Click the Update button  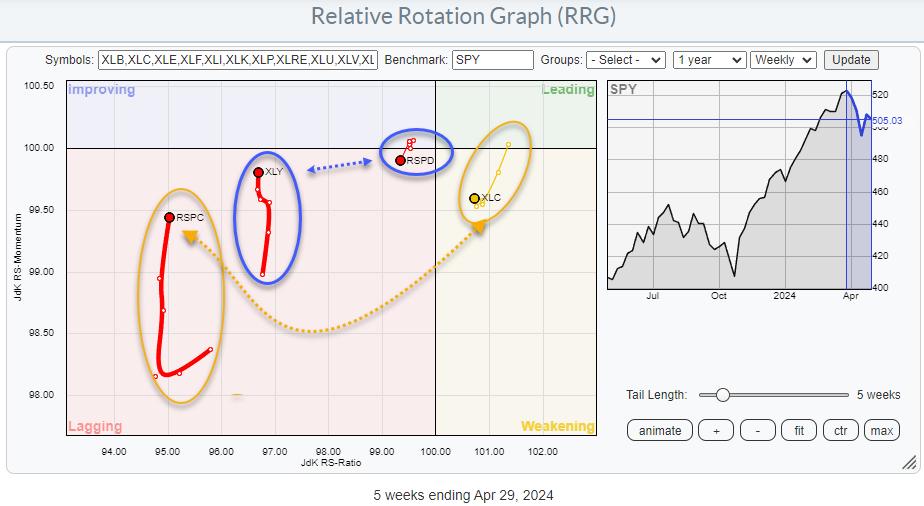pos(852,60)
